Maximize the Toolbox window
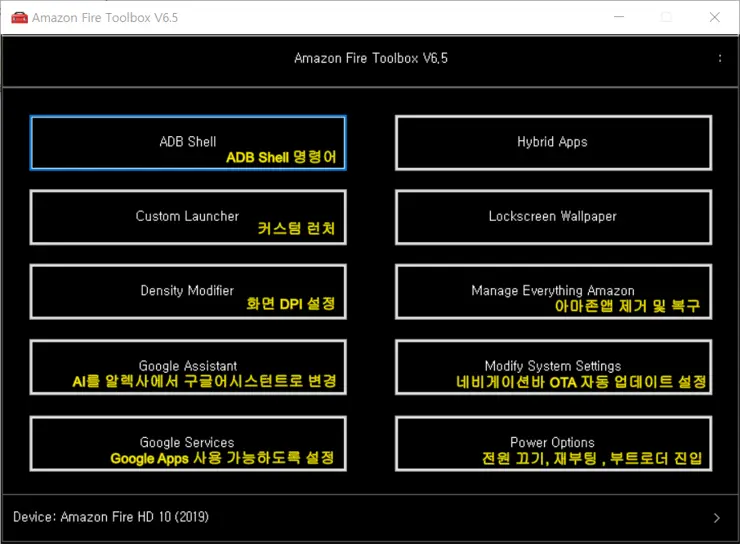The height and width of the screenshot is (544, 740). [x=666, y=17]
